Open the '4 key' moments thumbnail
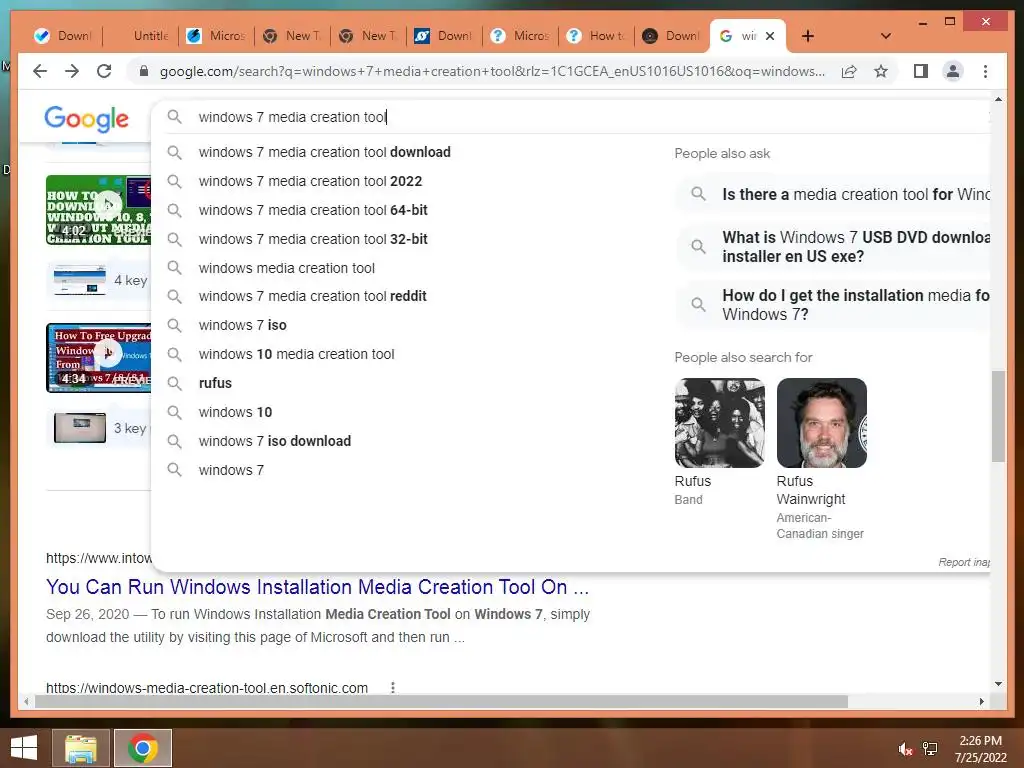 click(x=80, y=280)
